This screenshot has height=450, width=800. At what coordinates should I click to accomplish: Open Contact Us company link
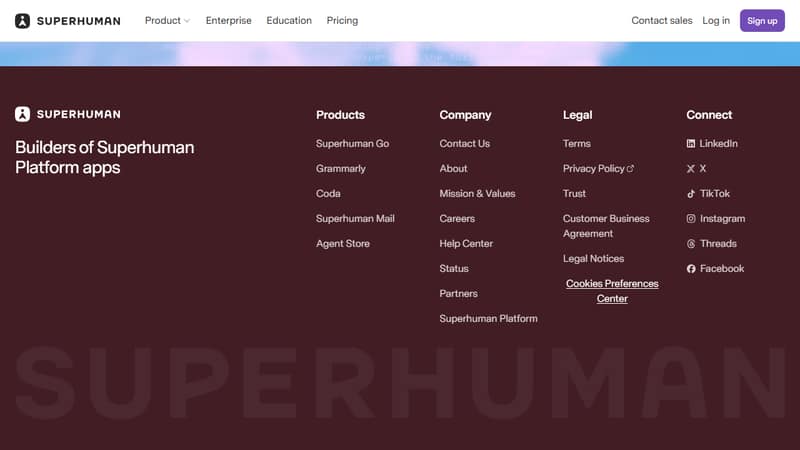coord(465,144)
